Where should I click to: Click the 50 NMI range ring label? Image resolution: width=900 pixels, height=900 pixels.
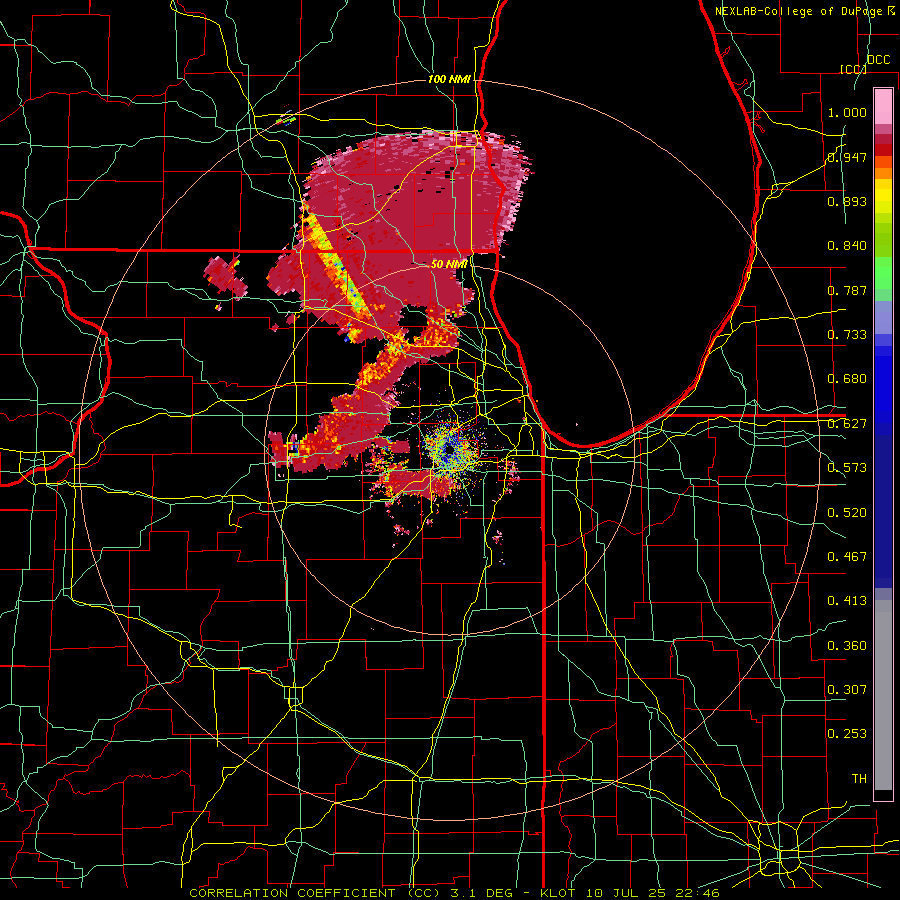click(x=449, y=264)
